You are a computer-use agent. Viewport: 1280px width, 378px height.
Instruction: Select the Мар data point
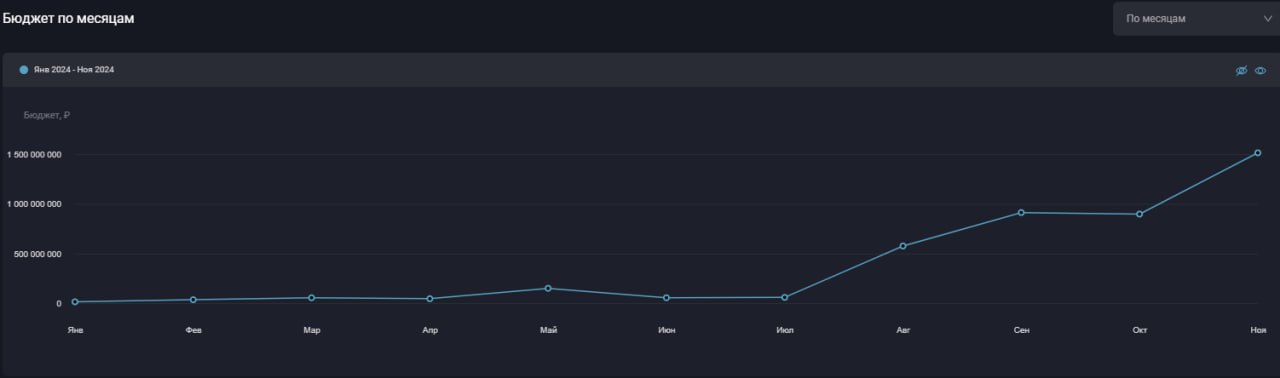pyautogui.click(x=312, y=297)
